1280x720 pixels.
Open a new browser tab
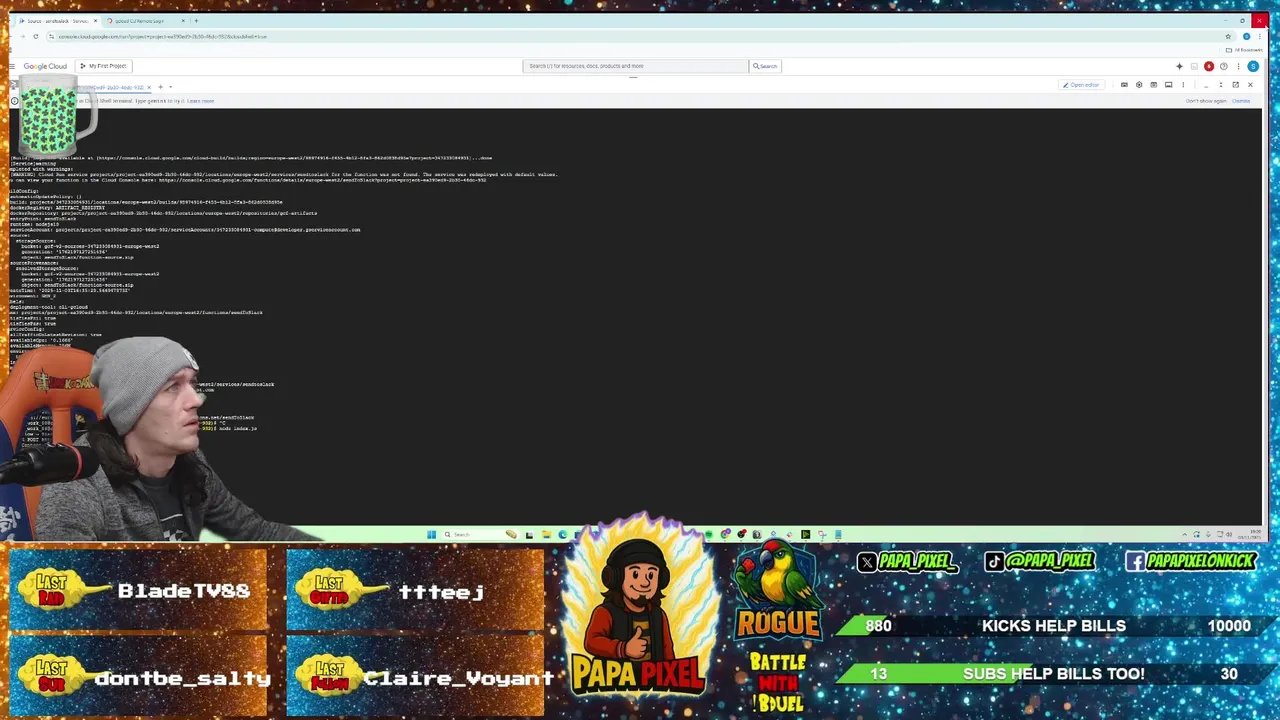pos(196,21)
